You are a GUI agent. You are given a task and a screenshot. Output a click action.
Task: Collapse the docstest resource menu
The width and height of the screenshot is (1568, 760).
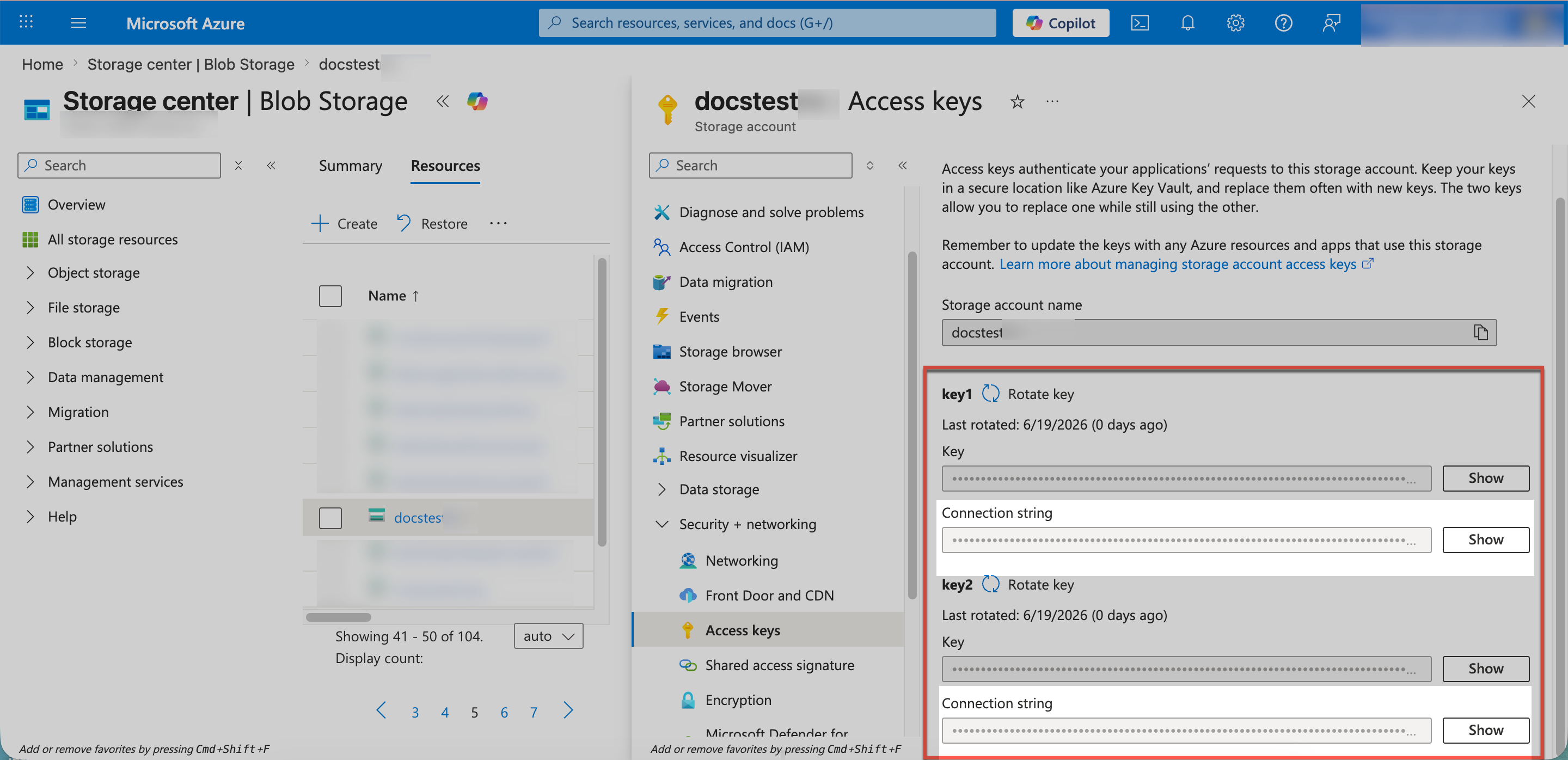pos(902,166)
